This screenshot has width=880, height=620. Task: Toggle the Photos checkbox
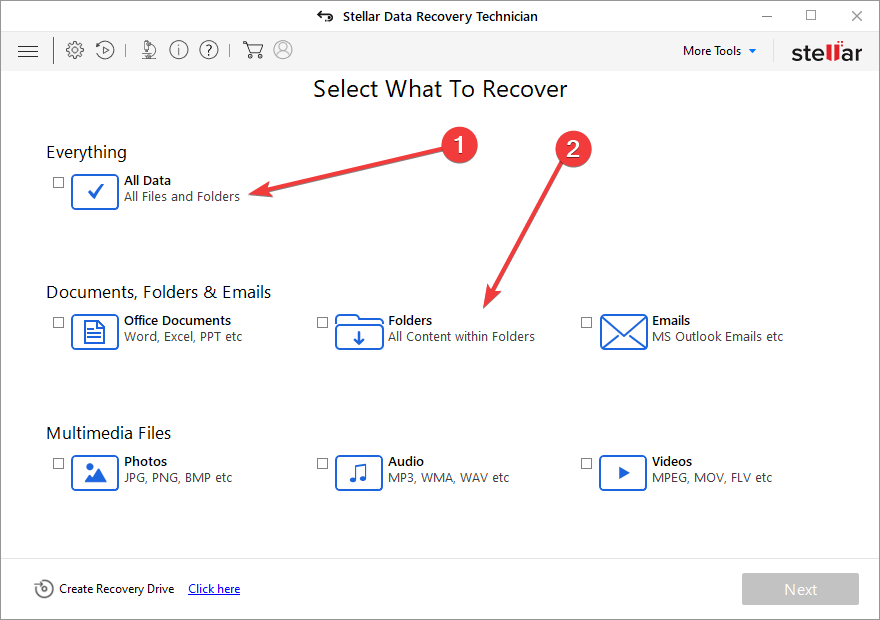click(x=58, y=463)
